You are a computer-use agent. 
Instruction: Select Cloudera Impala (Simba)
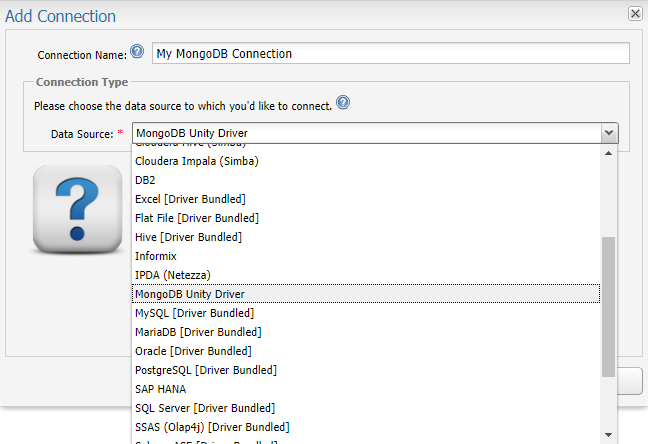tap(366, 161)
